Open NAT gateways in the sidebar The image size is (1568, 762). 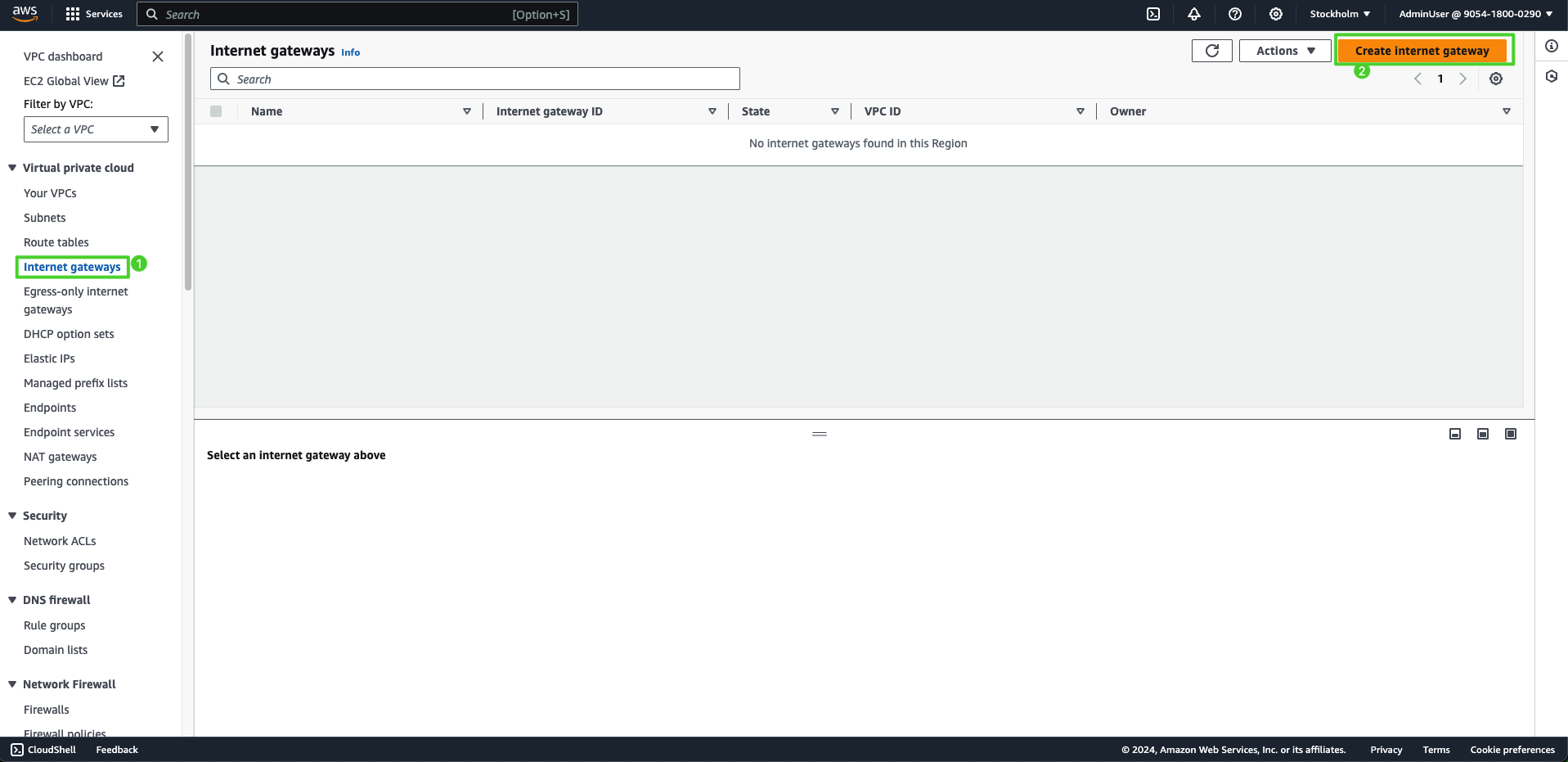tap(60, 457)
